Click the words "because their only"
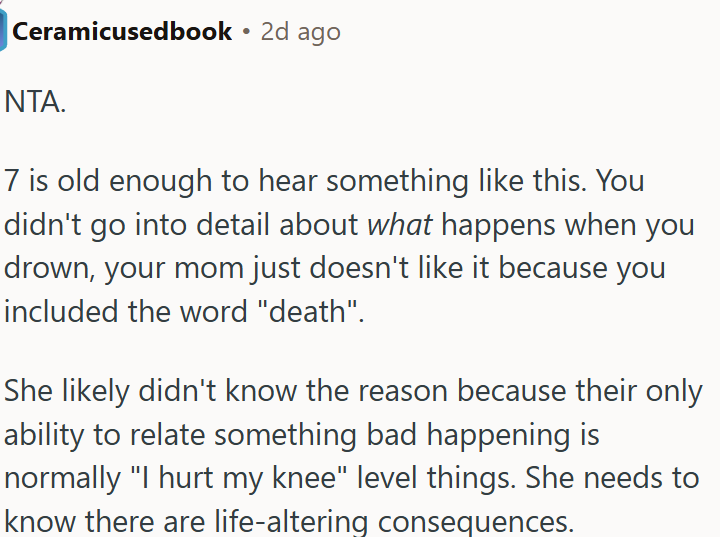This screenshot has height=537, width=720. [580, 391]
